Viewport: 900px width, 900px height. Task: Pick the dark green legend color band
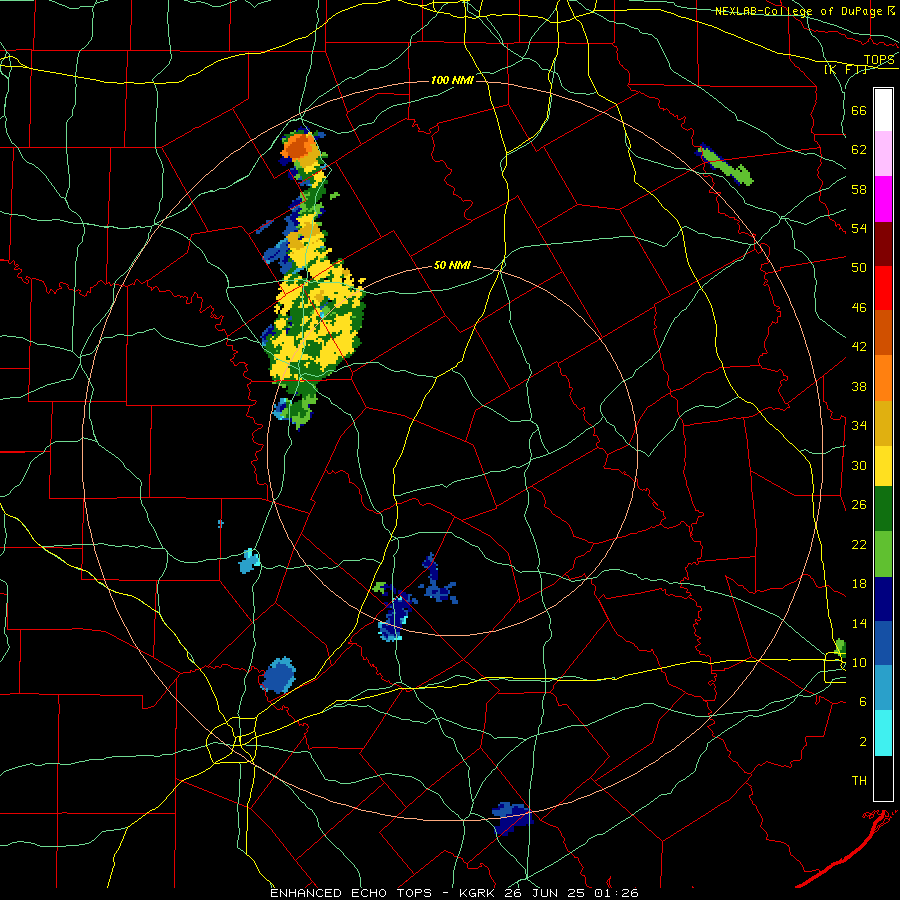coord(883,510)
